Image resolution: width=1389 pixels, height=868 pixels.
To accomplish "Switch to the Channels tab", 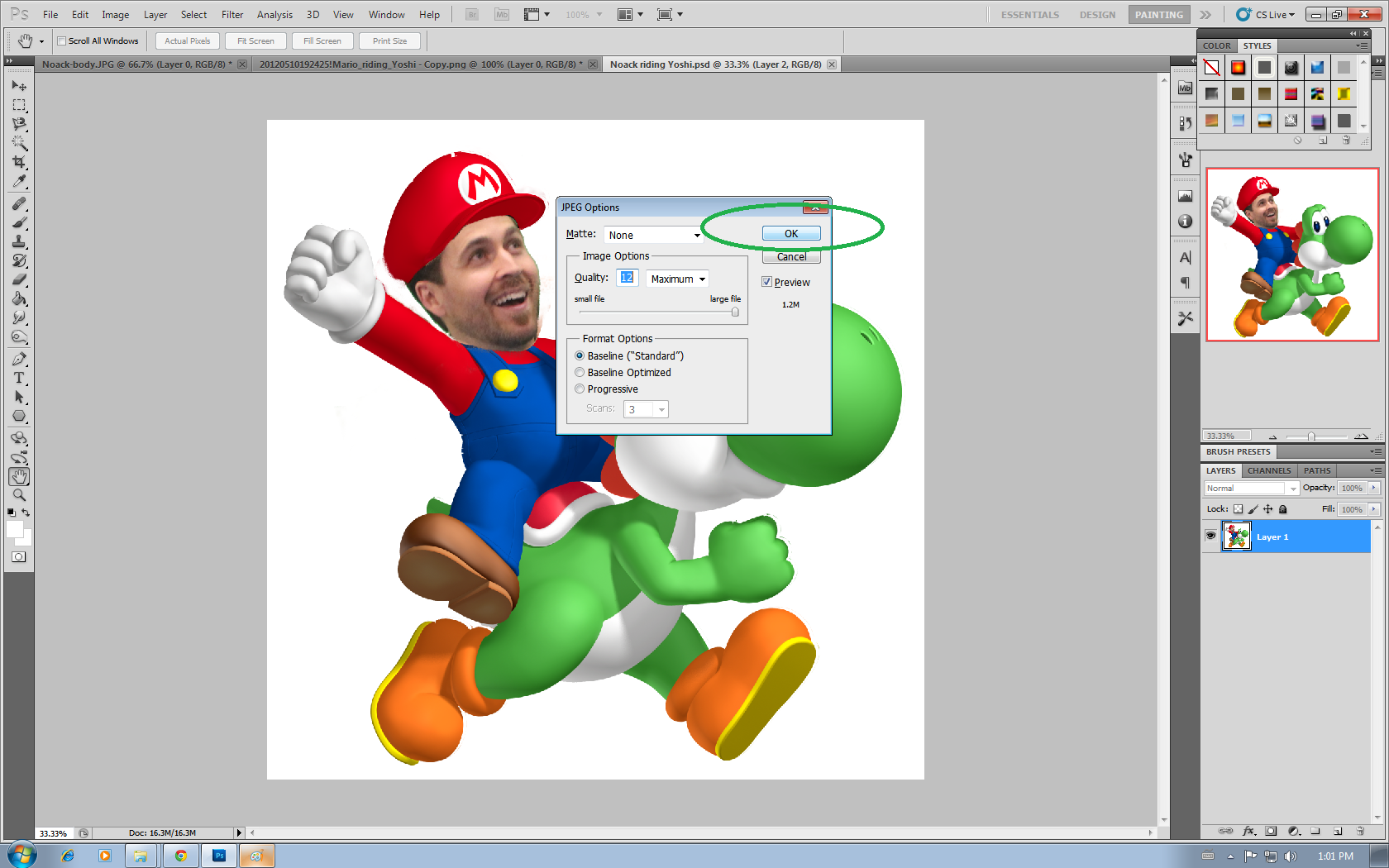I will click(1269, 470).
